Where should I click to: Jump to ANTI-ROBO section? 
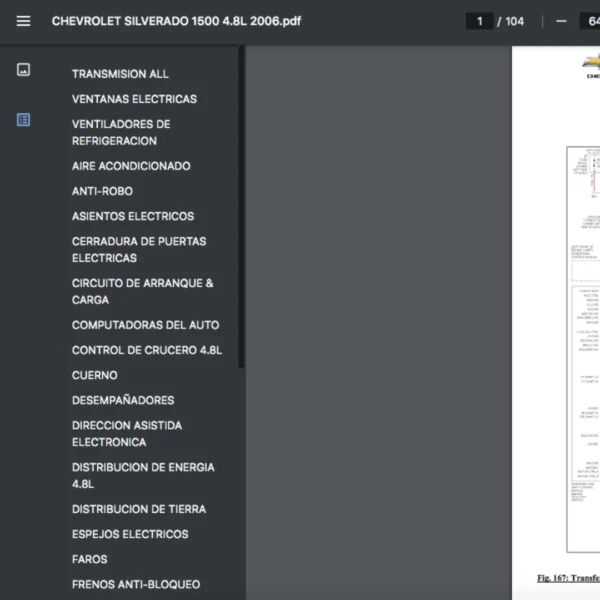[102, 191]
